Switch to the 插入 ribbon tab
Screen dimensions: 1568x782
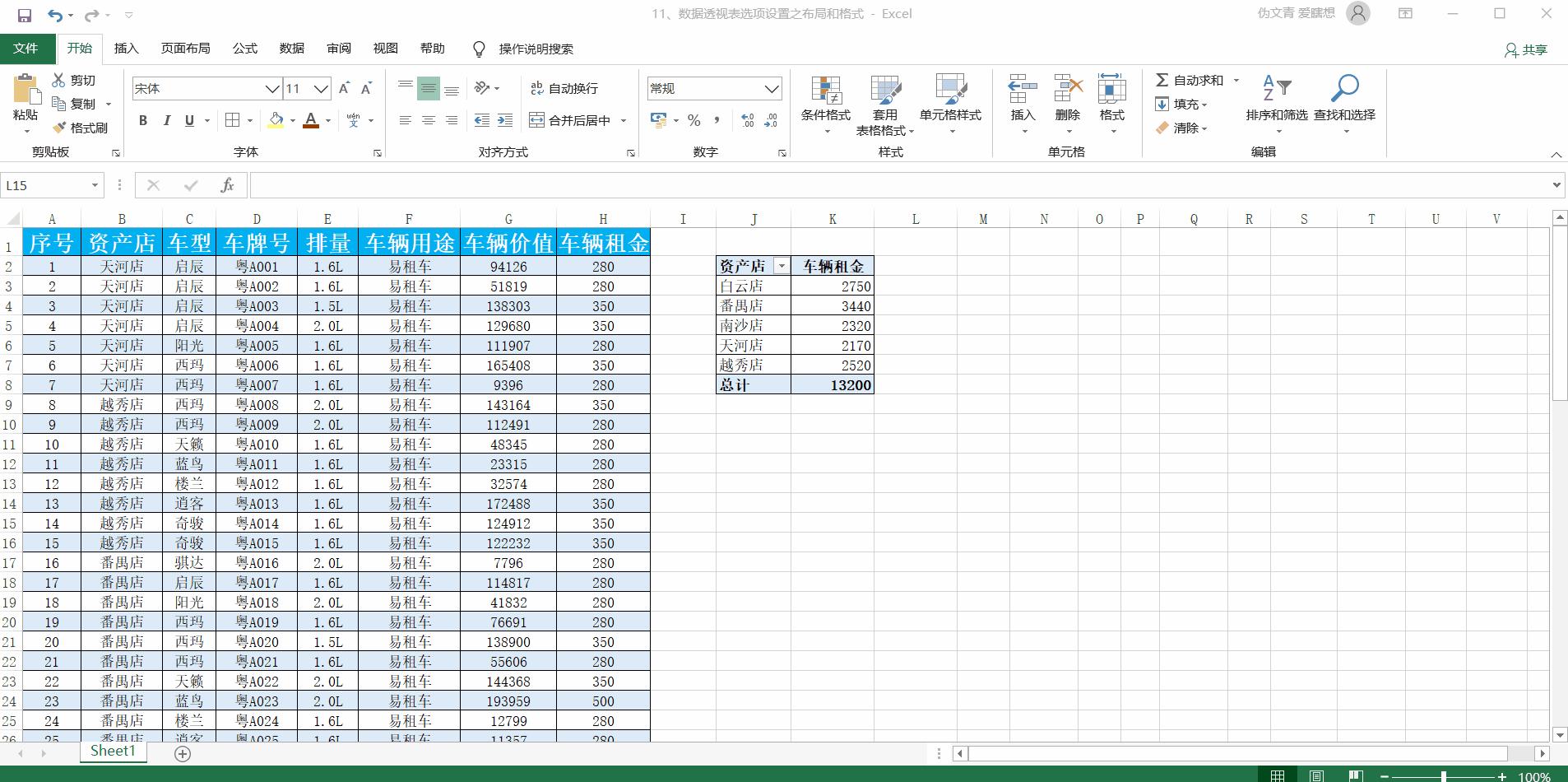[125, 49]
